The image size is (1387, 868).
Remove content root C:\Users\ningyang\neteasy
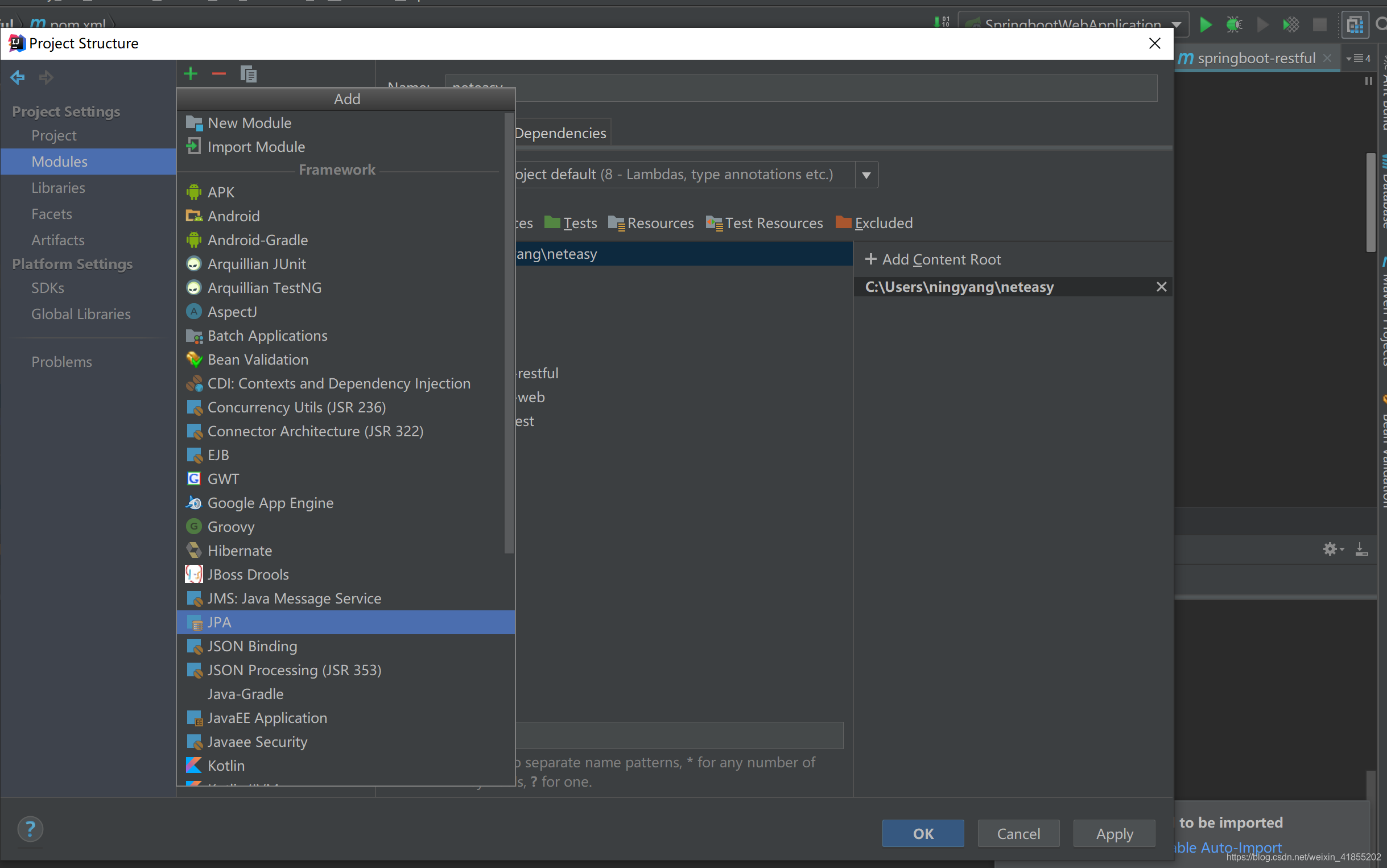coord(1161,287)
